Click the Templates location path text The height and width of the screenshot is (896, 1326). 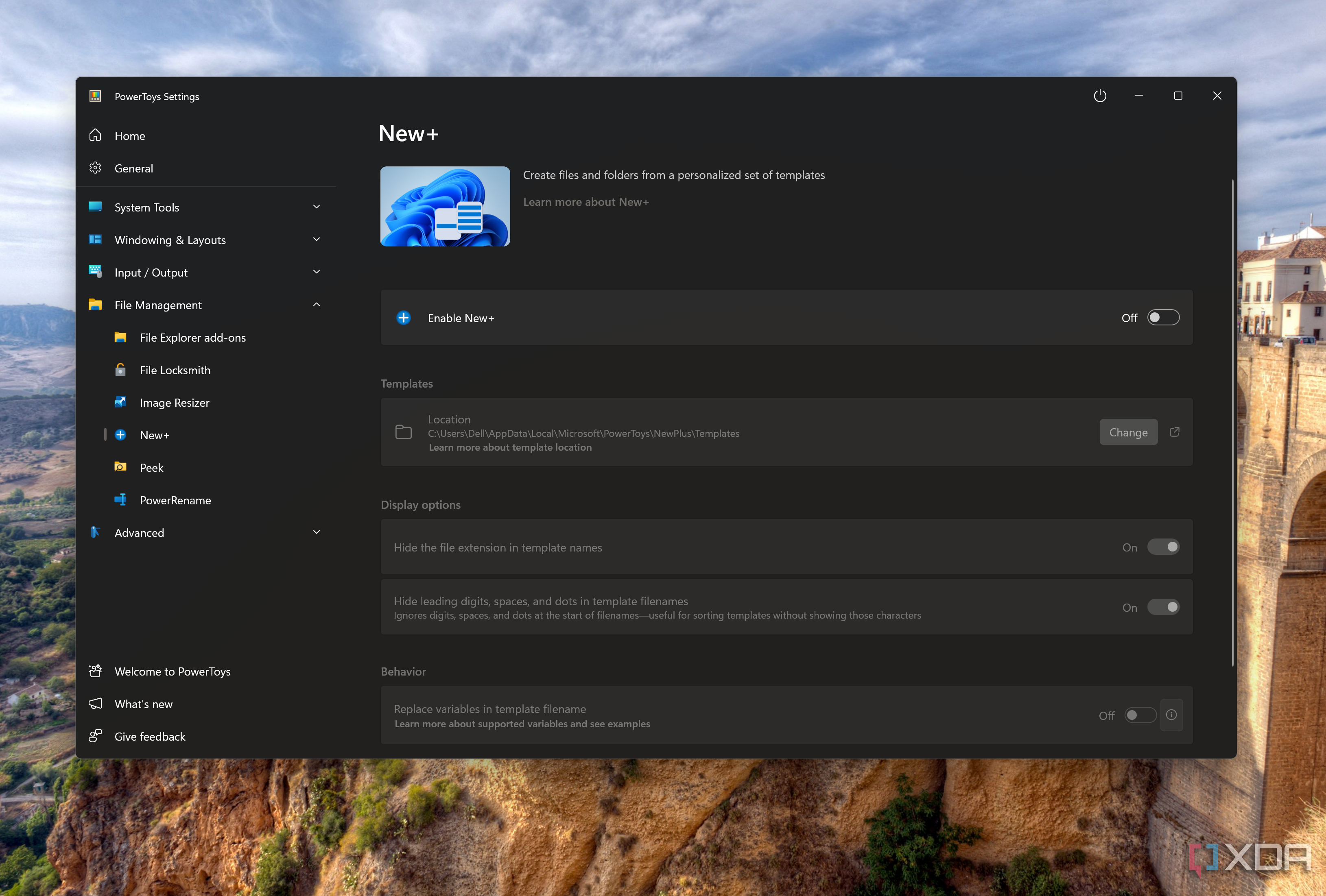point(584,434)
